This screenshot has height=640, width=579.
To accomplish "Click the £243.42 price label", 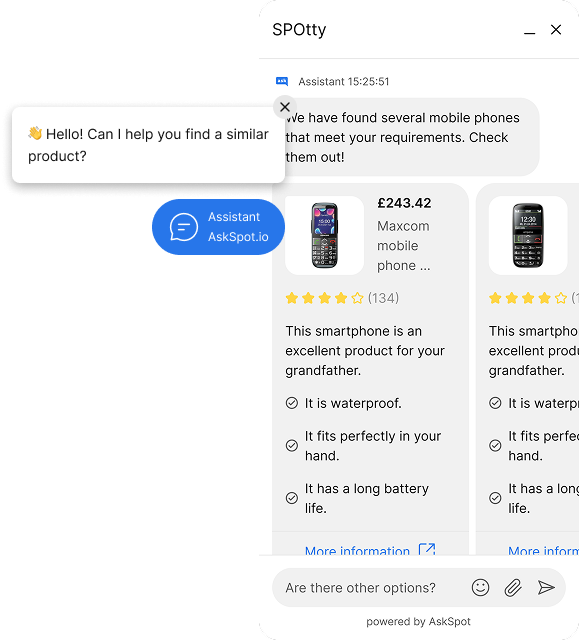I will pyautogui.click(x=404, y=203).
